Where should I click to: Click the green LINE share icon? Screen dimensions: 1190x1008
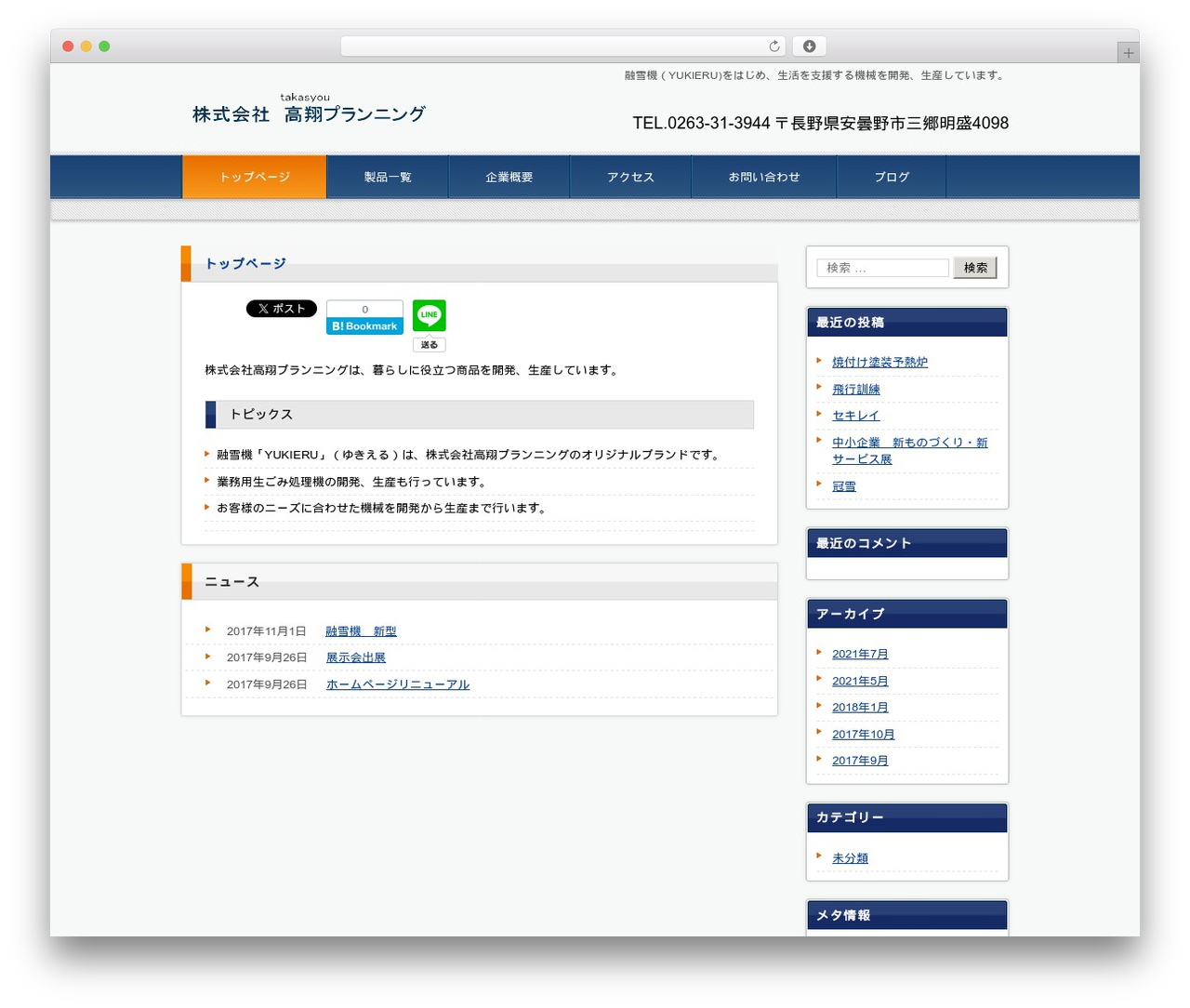tap(429, 315)
